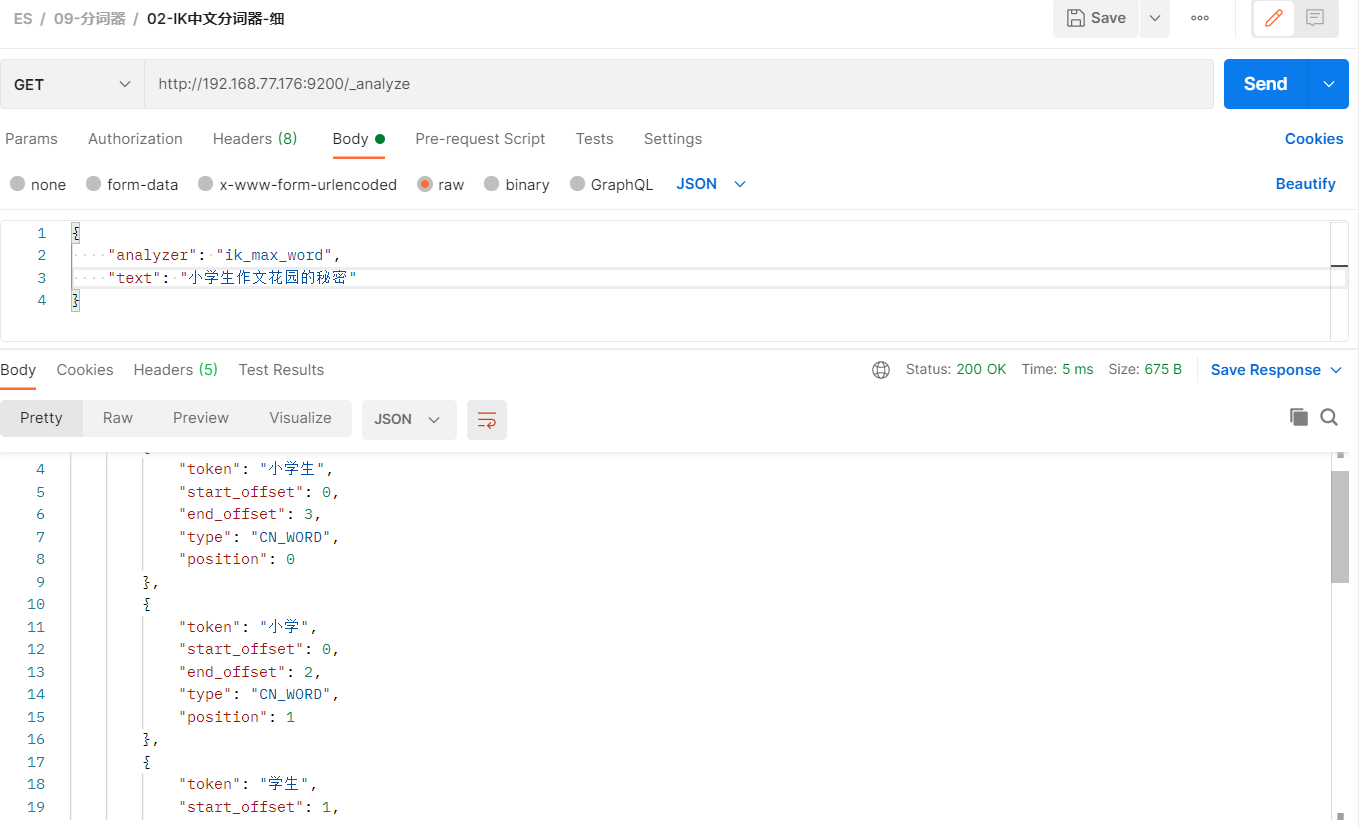Select the Visualize view mode
The image size is (1364, 829).
(300, 418)
